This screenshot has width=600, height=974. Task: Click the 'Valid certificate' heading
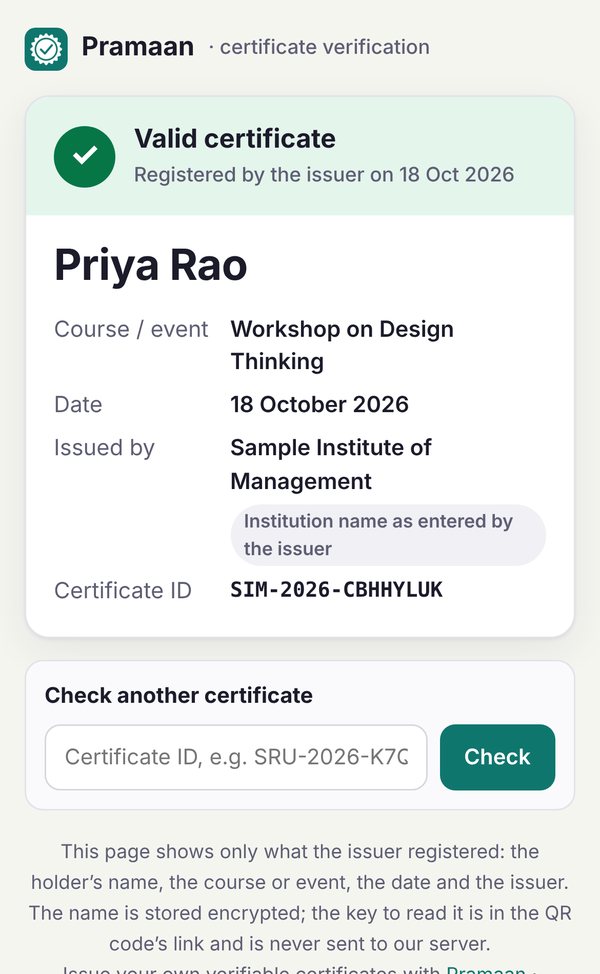pyautogui.click(x=235, y=139)
